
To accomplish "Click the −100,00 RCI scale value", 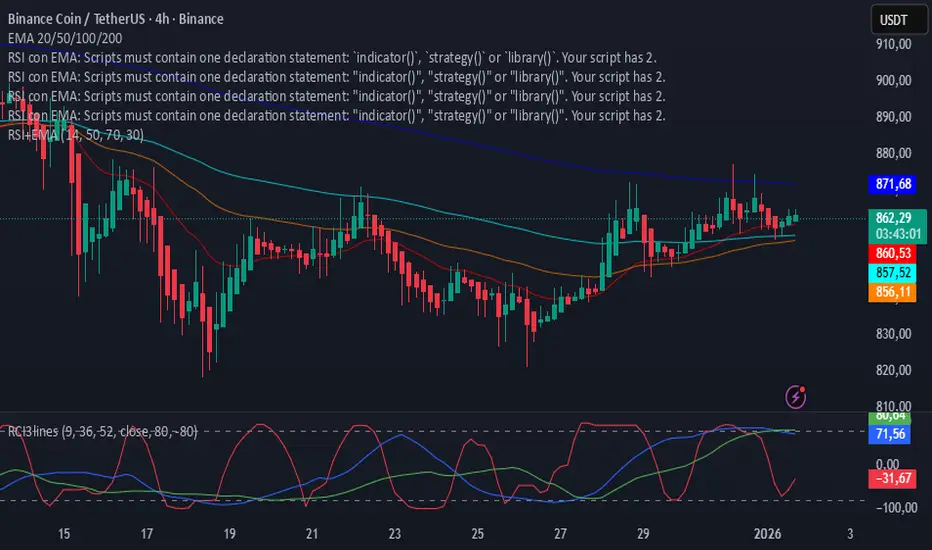I will tap(896, 508).
